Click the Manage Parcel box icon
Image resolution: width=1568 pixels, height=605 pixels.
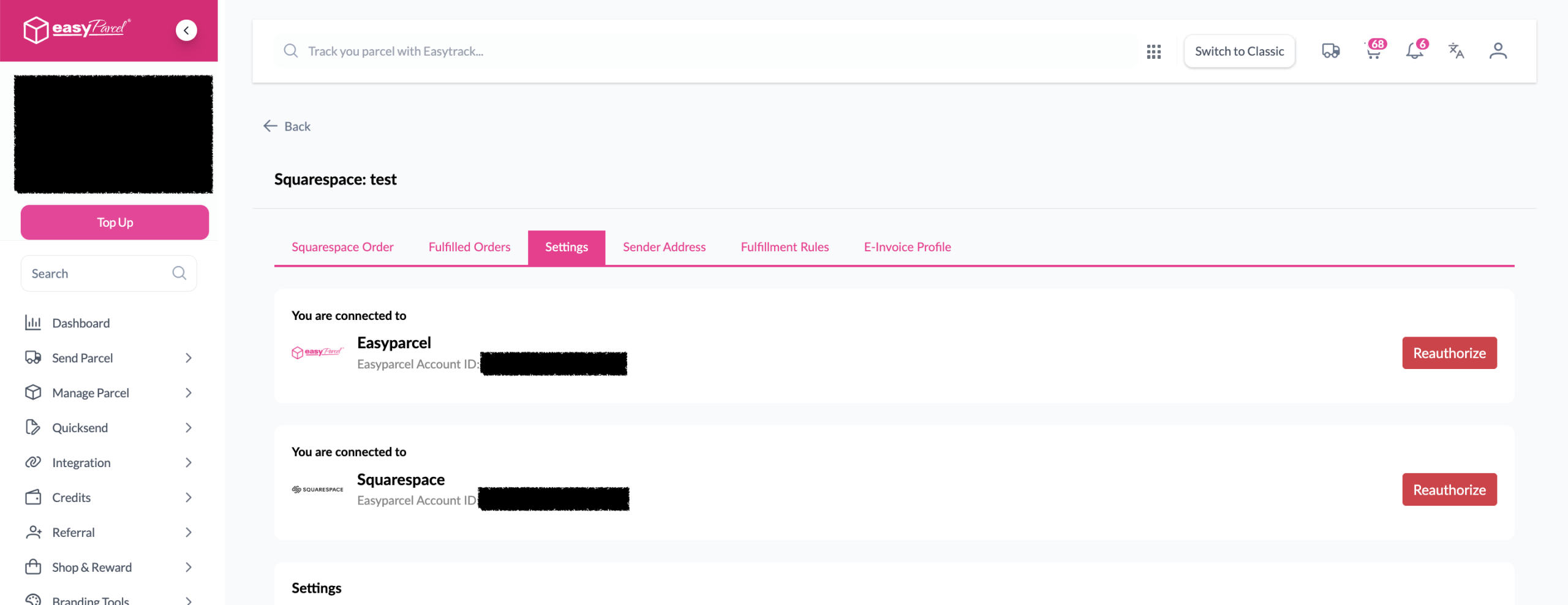pyautogui.click(x=33, y=392)
